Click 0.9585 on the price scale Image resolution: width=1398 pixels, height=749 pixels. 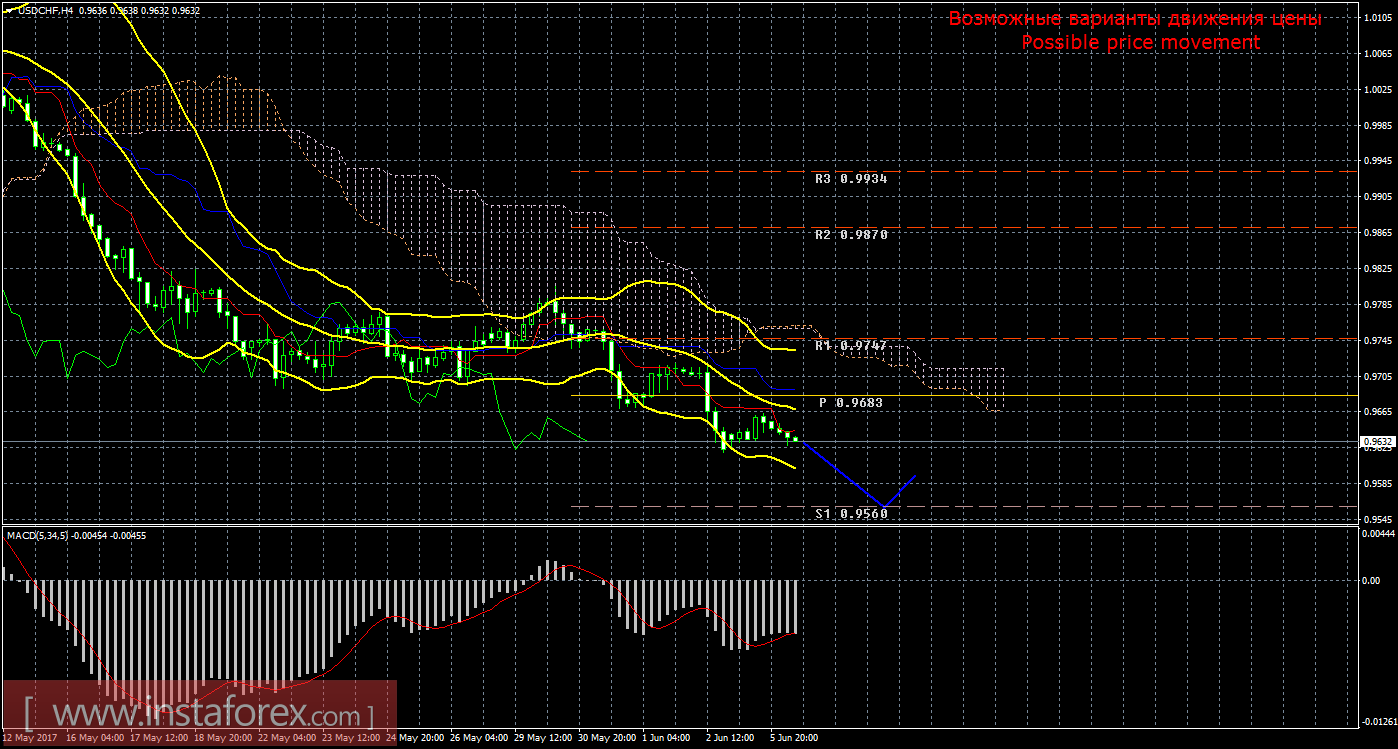coord(1376,484)
